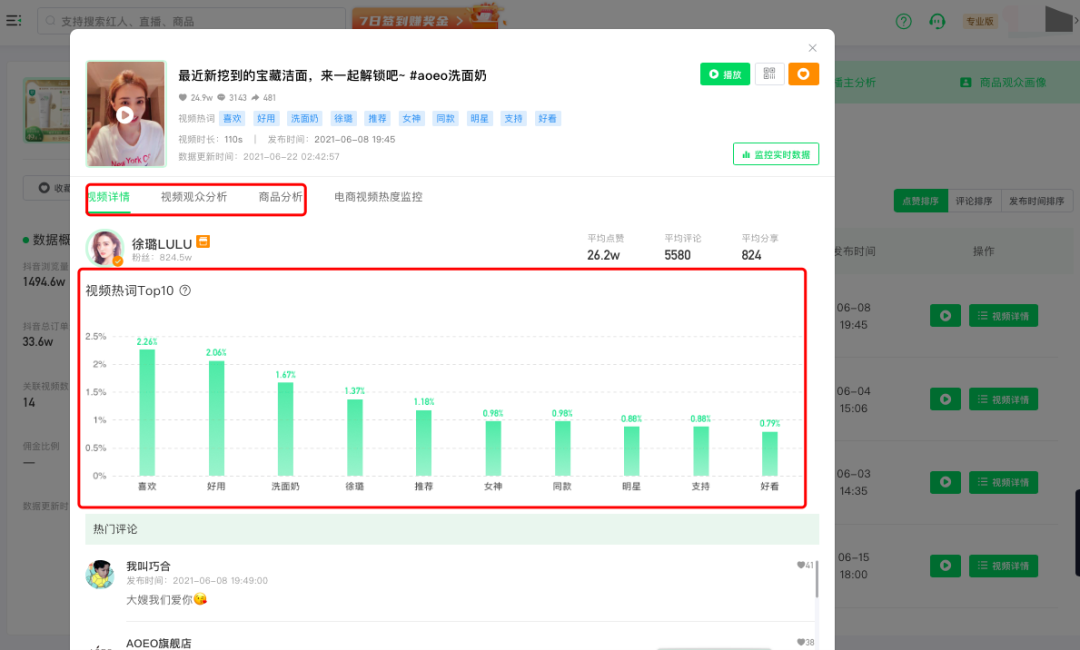Screen dimensions: 1080x650
Task: Select the 女神 hot word tag
Action: (x=411, y=118)
